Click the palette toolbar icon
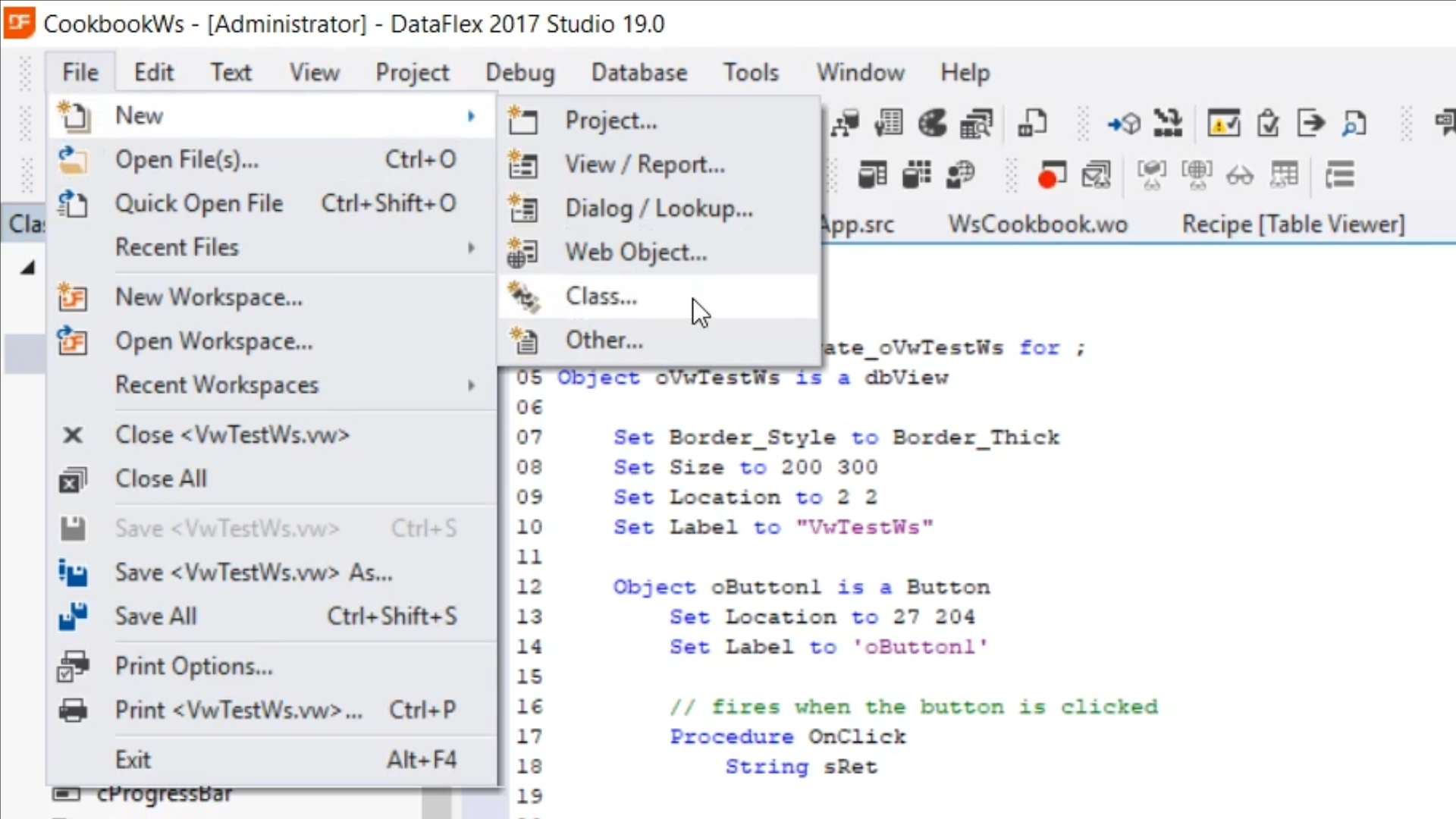This screenshot has height=819, width=1456. (x=933, y=123)
